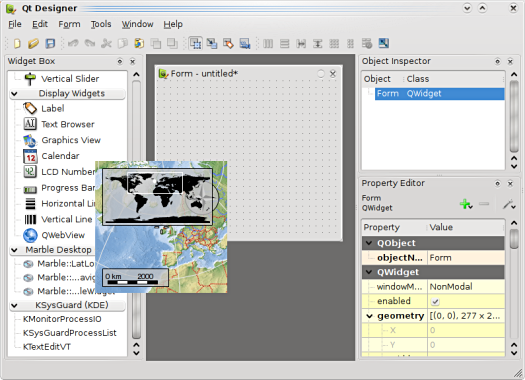Click the Paste toolbar icon
525x380 pixels.
139,44
